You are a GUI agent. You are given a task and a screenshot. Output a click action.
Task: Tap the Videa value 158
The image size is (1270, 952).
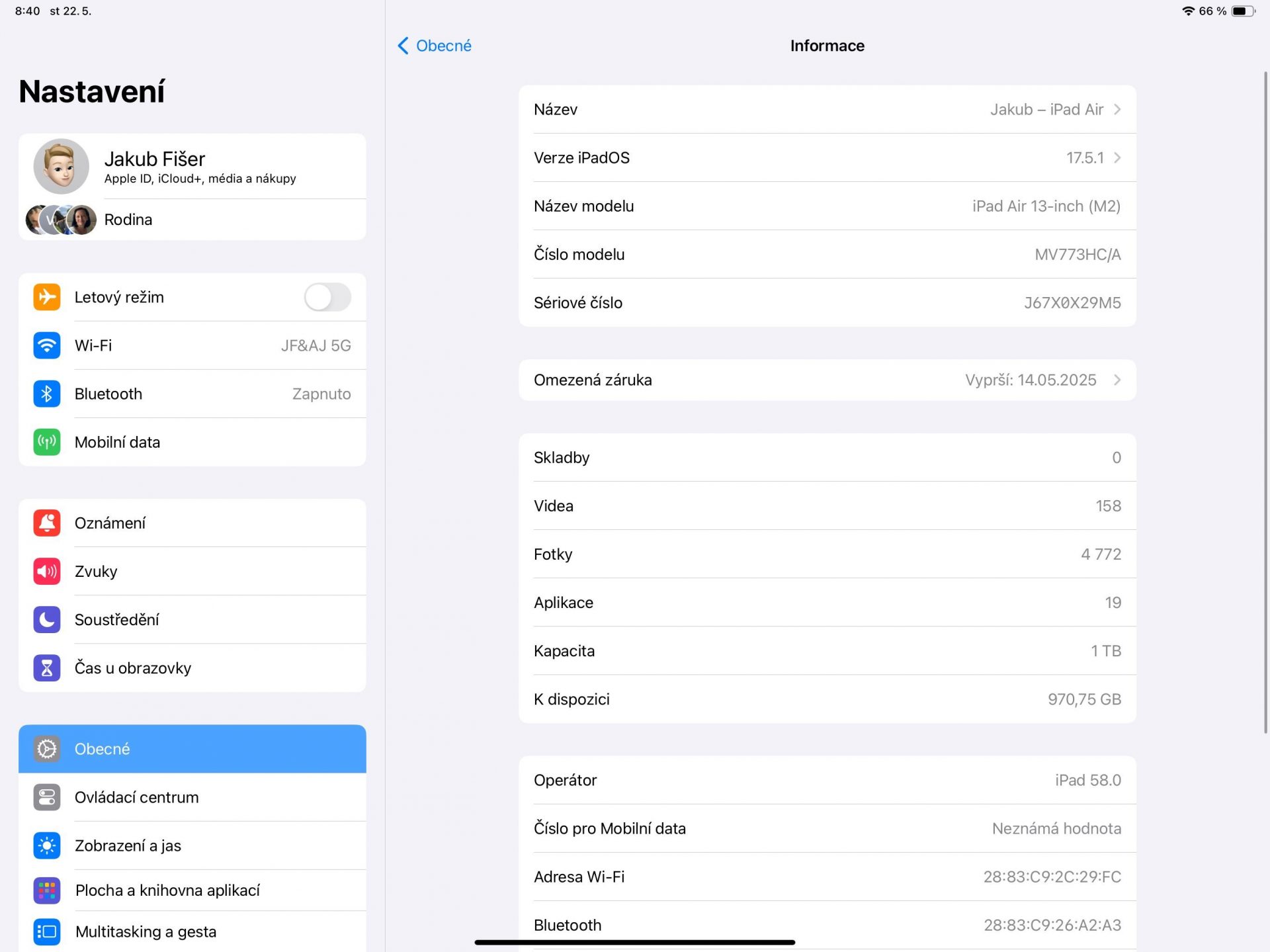click(1108, 505)
